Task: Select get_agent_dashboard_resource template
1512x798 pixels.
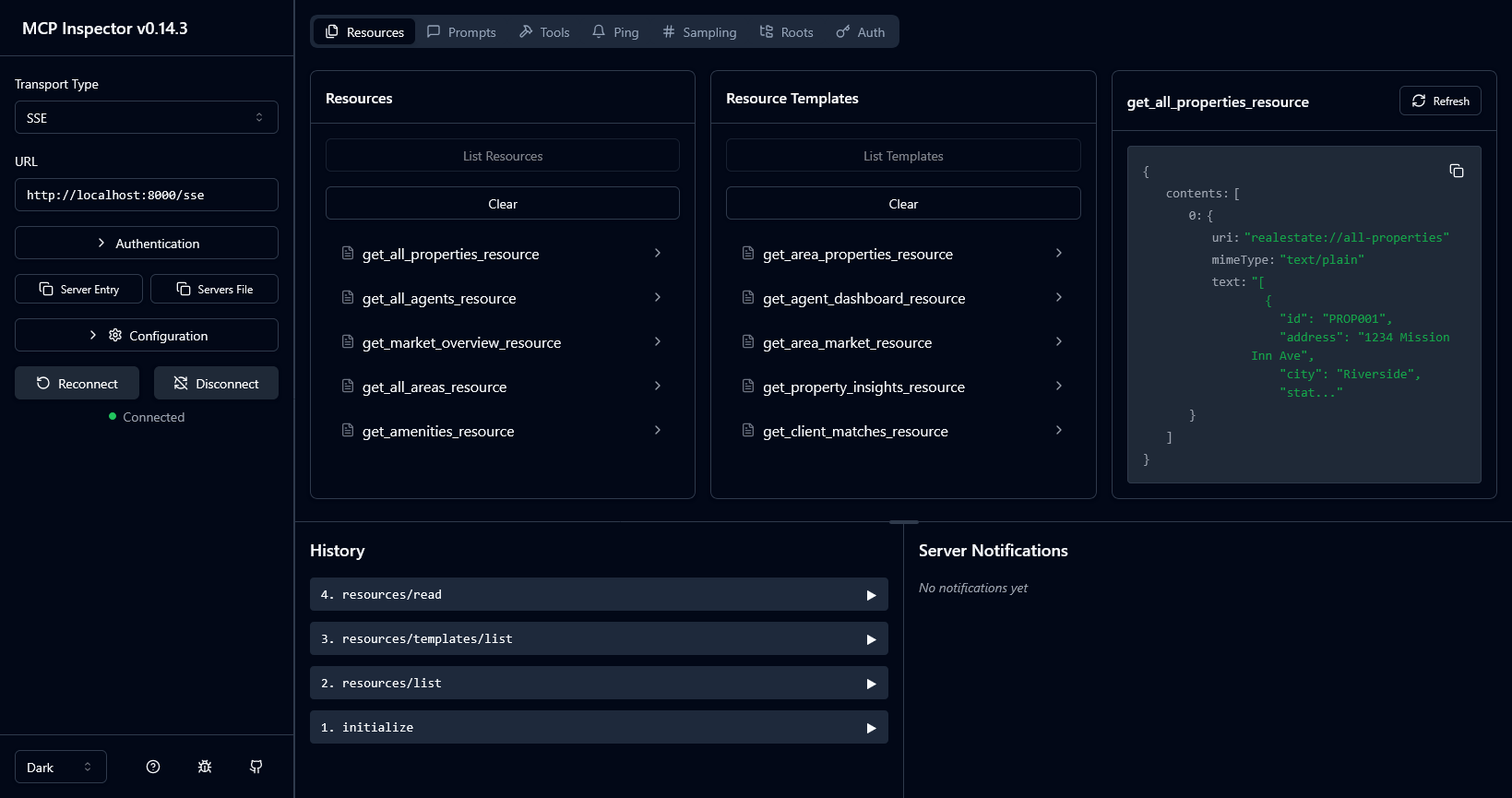Action: click(x=903, y=298)
